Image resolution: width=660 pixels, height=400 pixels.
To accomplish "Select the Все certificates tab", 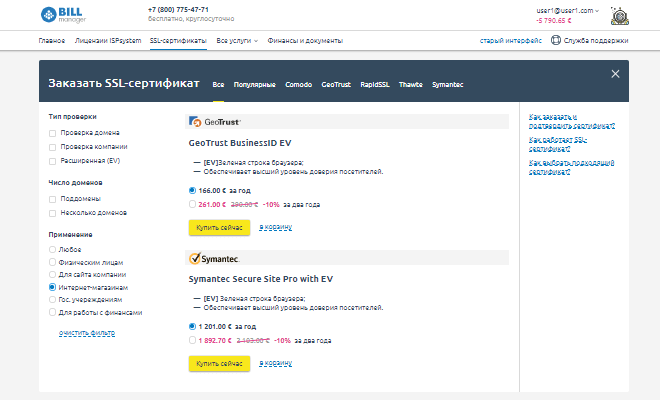I will 218,85.
